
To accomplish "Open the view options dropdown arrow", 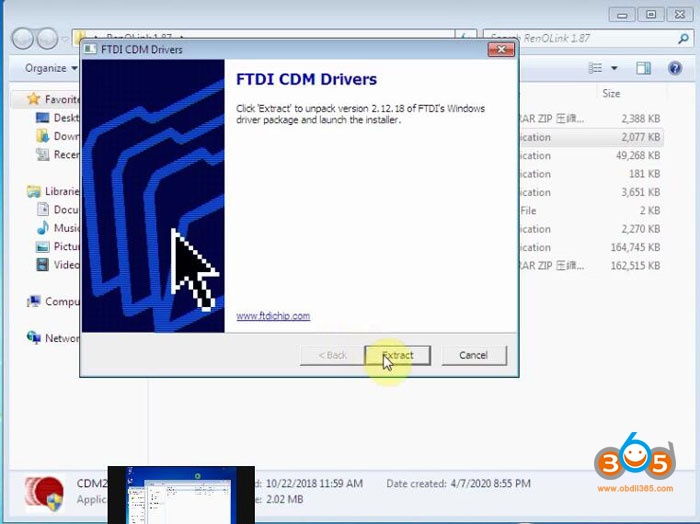I will point(614,68).
